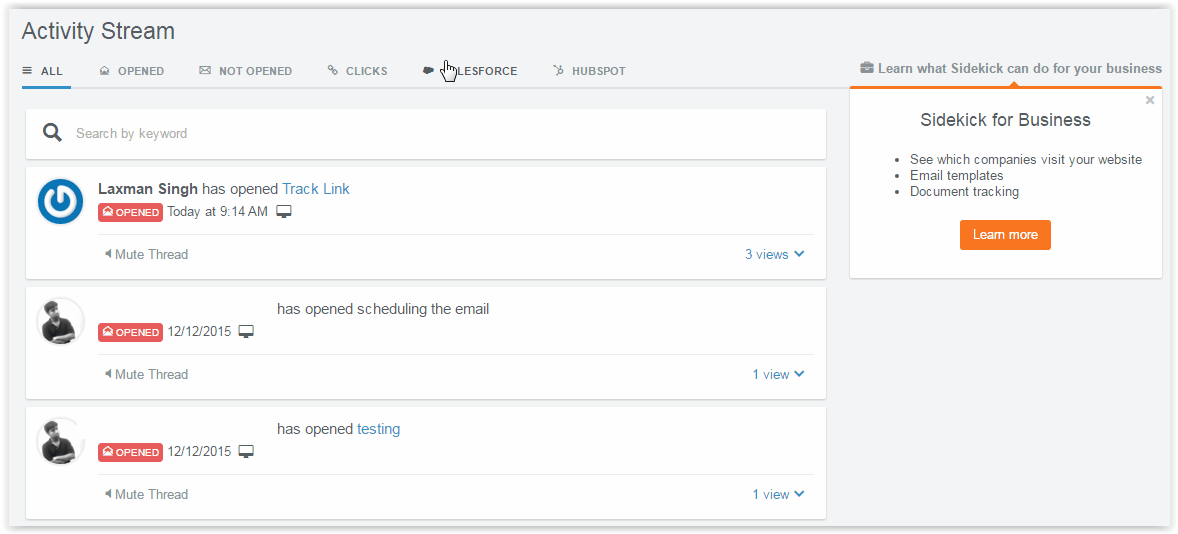The width and height of the screenshot is (1178, 534).
Task: Click the red OPENED badge for Track Link
Action: [130, 212]
